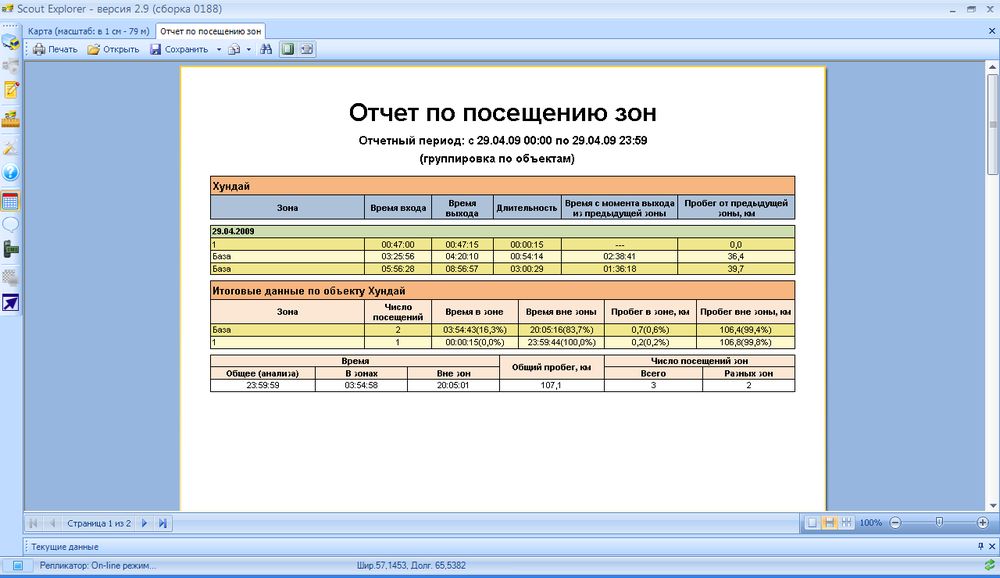Click the vertical scrollbar up arrow
Viewport: 1000px width, 578px height.
992,67
